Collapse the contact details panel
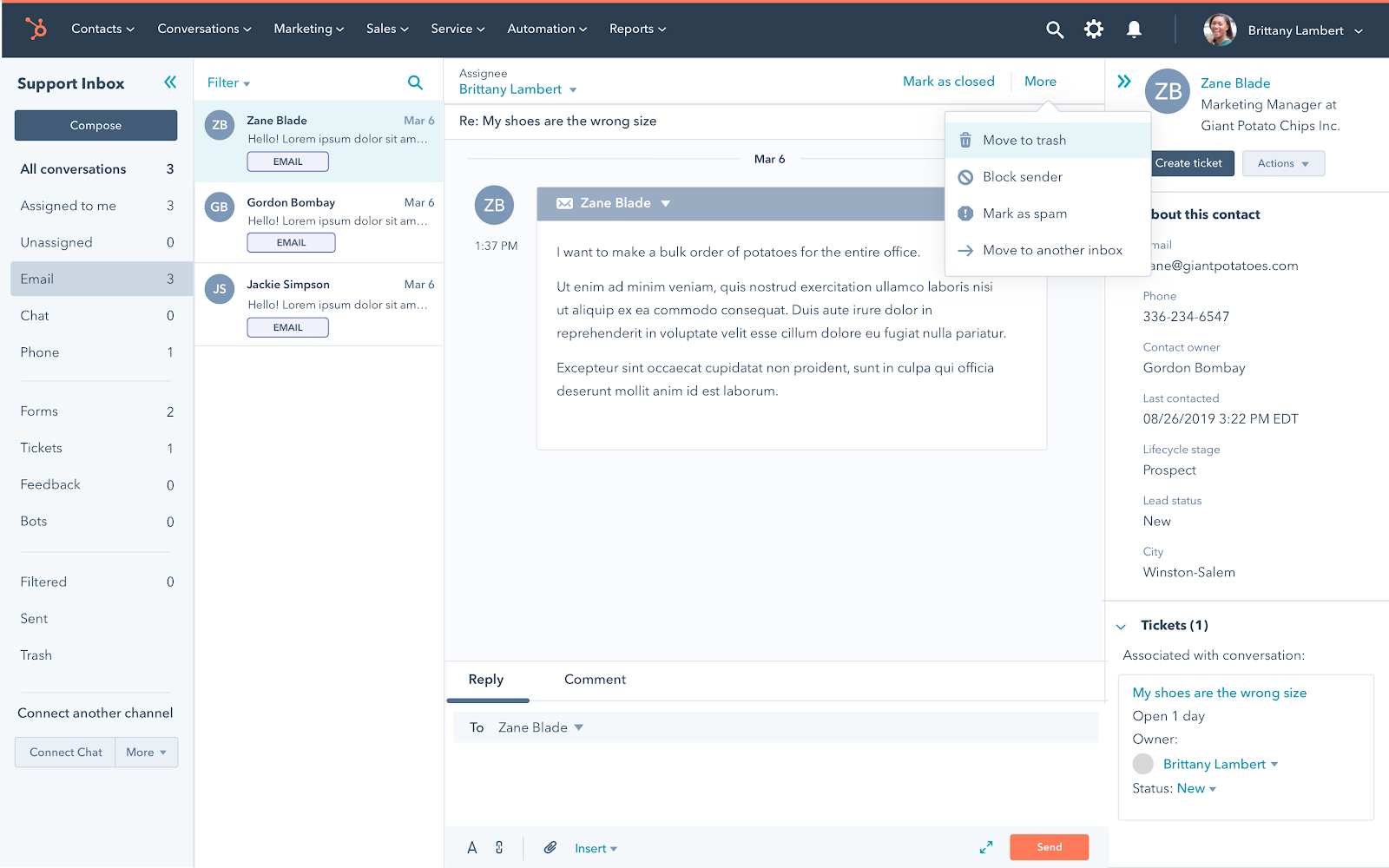Viewport: 1389px width, 868px height. [1124, 82]
